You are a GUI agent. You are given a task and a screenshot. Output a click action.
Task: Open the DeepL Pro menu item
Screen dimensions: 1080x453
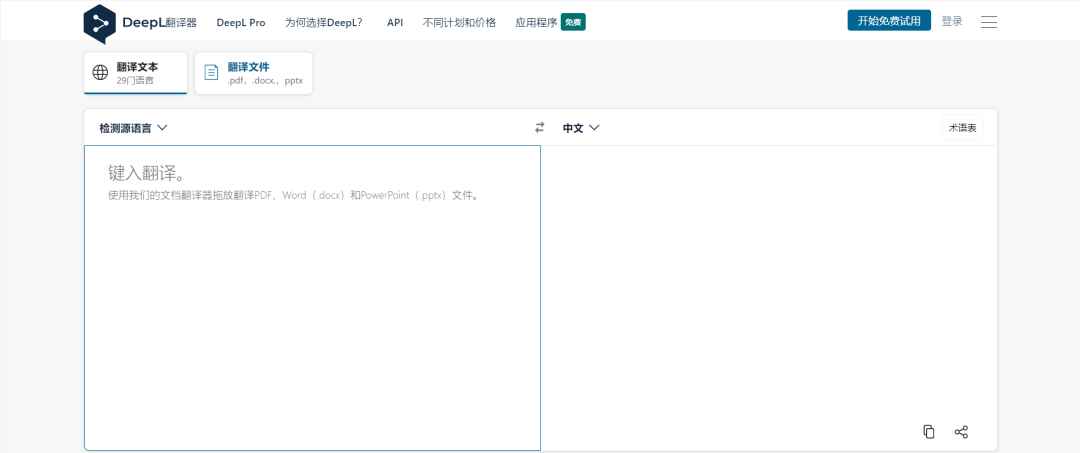coord(241,22)
